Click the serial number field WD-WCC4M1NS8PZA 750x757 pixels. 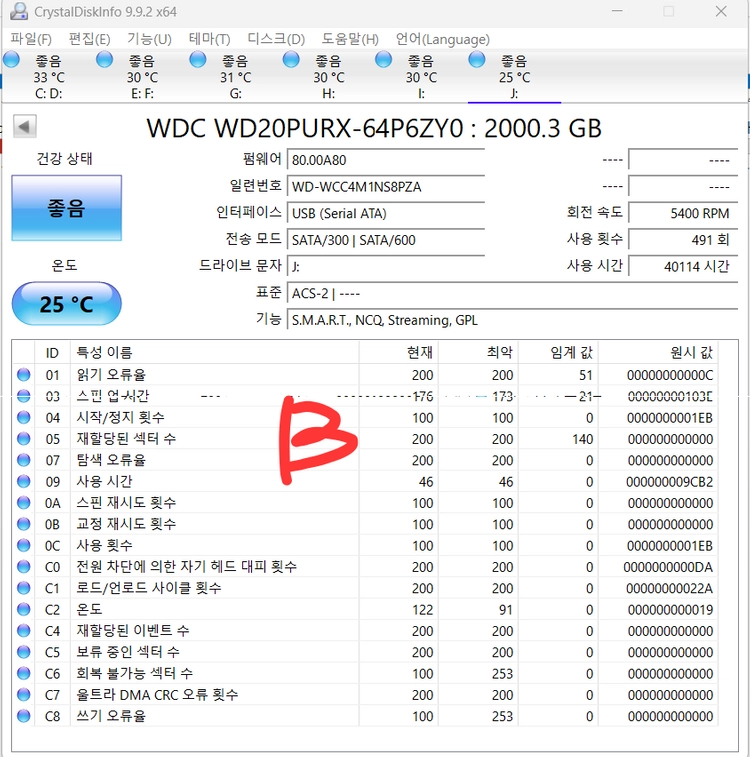(x=386, y=186)
